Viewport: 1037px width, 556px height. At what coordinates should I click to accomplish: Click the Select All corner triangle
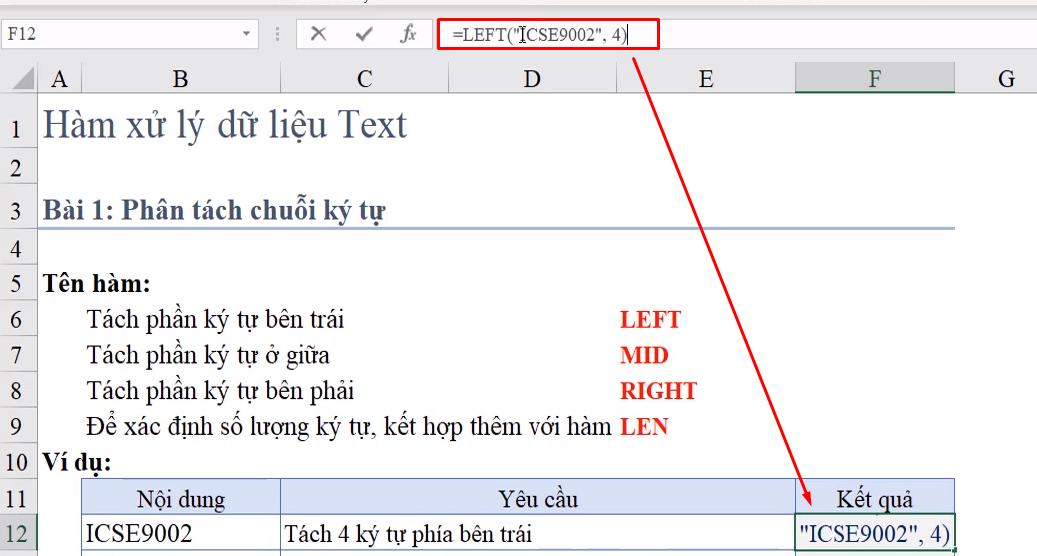[x=24, y=79]
